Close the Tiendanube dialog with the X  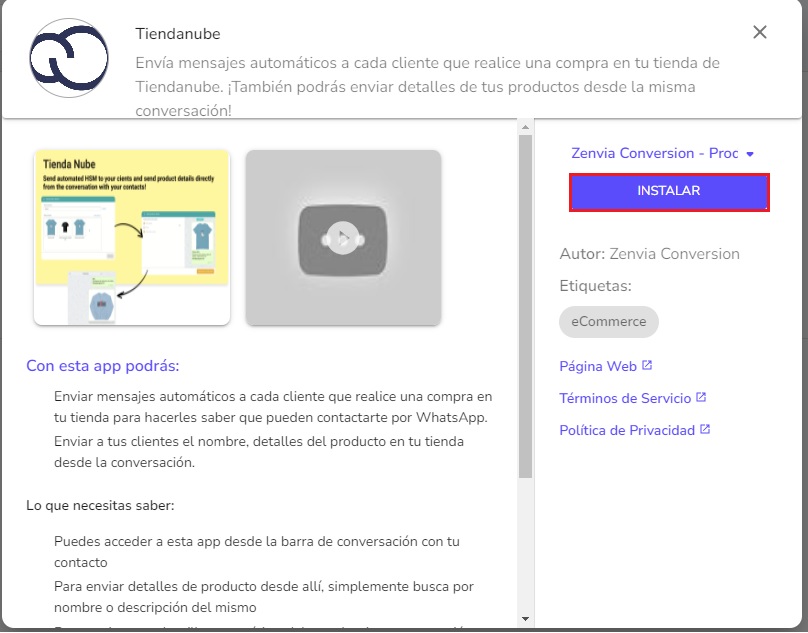coord(760,32)
